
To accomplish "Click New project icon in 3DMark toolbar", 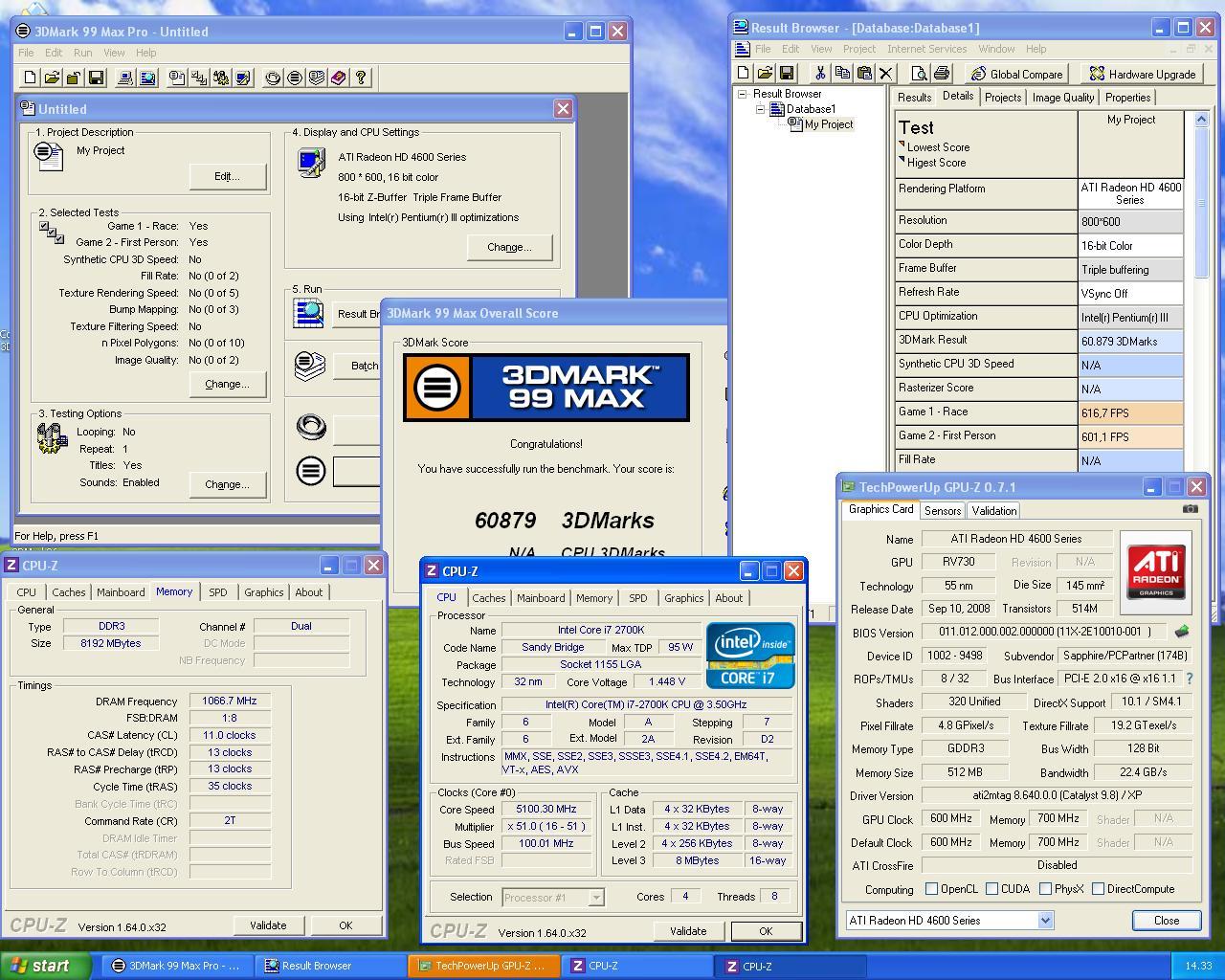I will tap(30, 78).
